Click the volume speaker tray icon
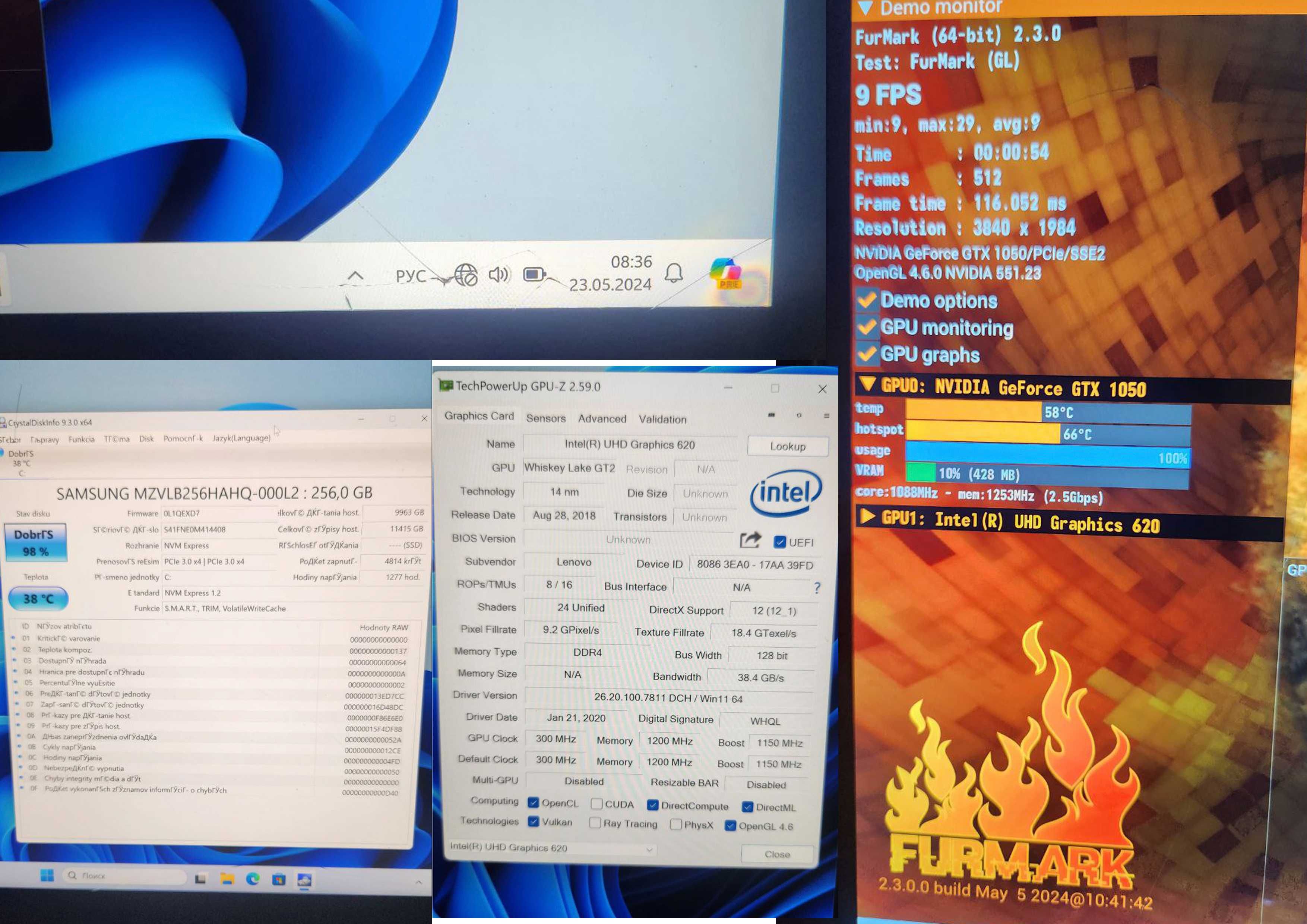Image resolution: width=1307 pixels, height=924 pixels. (499, 275)
